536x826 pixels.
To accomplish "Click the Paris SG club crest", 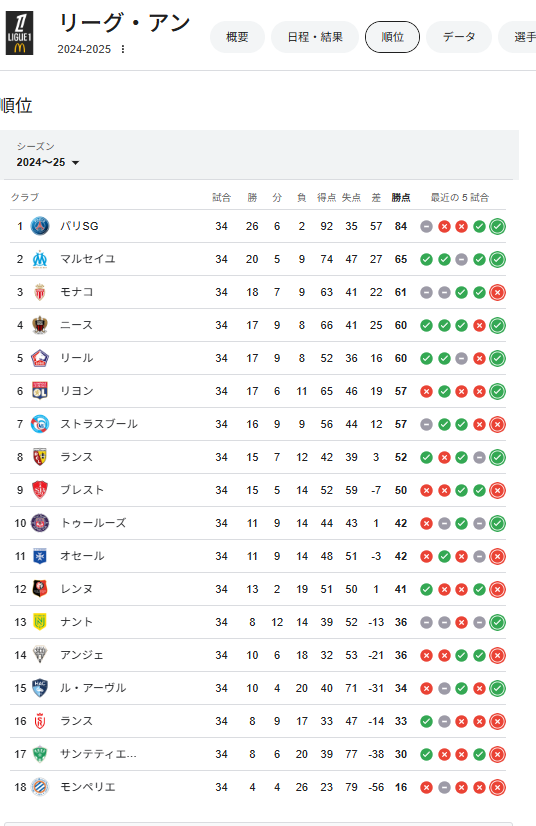I will point(40,226).
